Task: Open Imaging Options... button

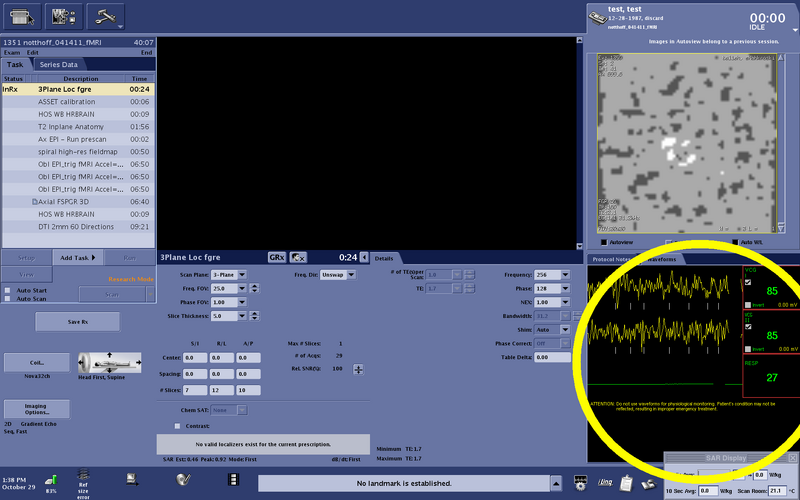Action: point(37,409)
